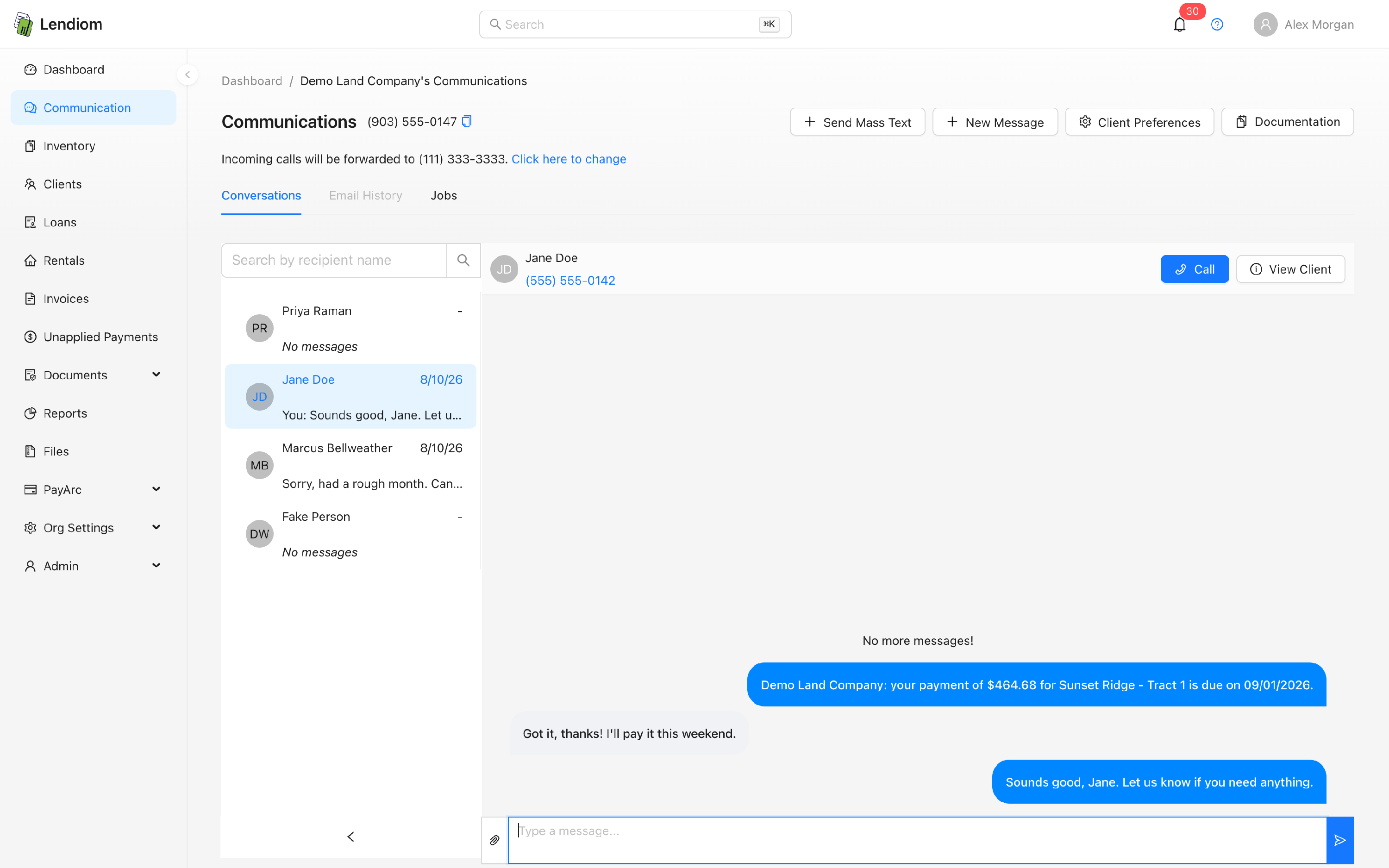Screen dimensions: 1389x868
Task: Click the Lendiom logo icon
Action: tap(24, 24)
